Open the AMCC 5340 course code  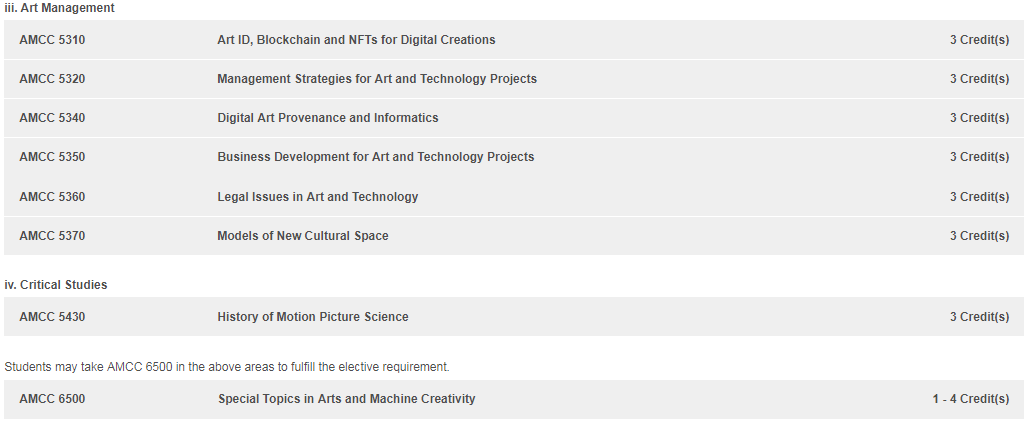(x=52, y=118)
